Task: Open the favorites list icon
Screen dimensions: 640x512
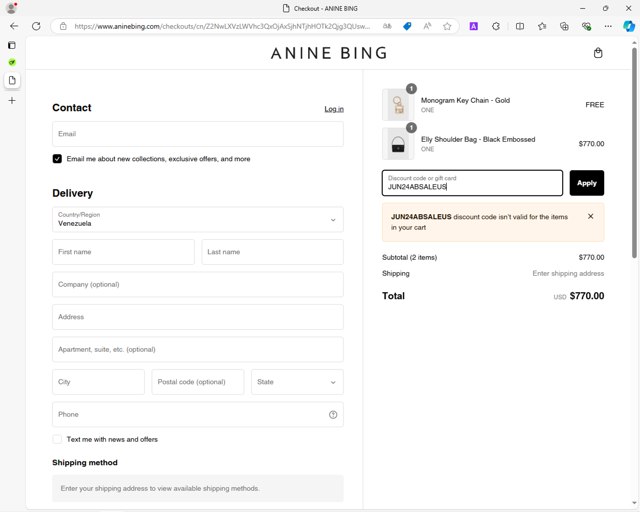Action: pos(542,26)
